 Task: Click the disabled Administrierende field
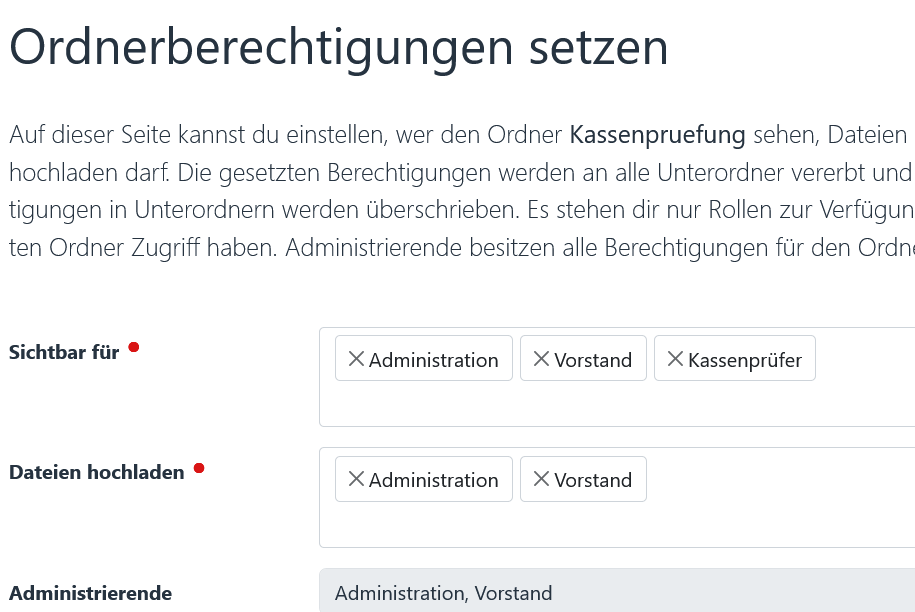click(x=617, y=593)
